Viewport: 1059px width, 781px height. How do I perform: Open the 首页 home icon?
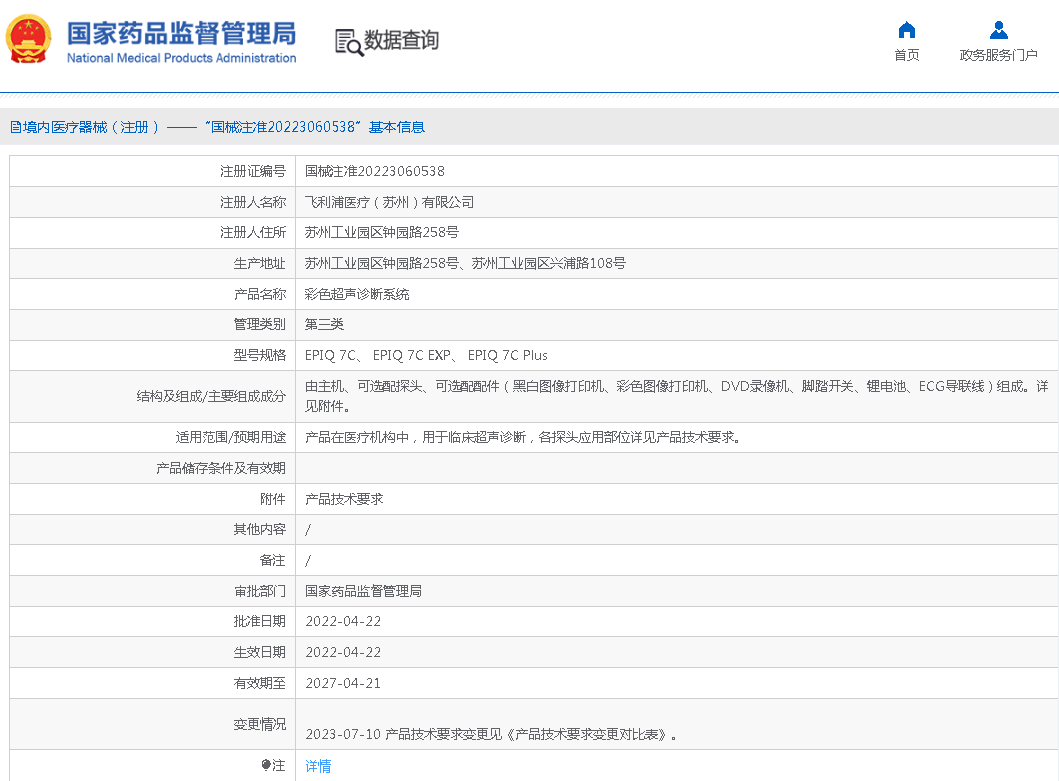pos(907,30)
